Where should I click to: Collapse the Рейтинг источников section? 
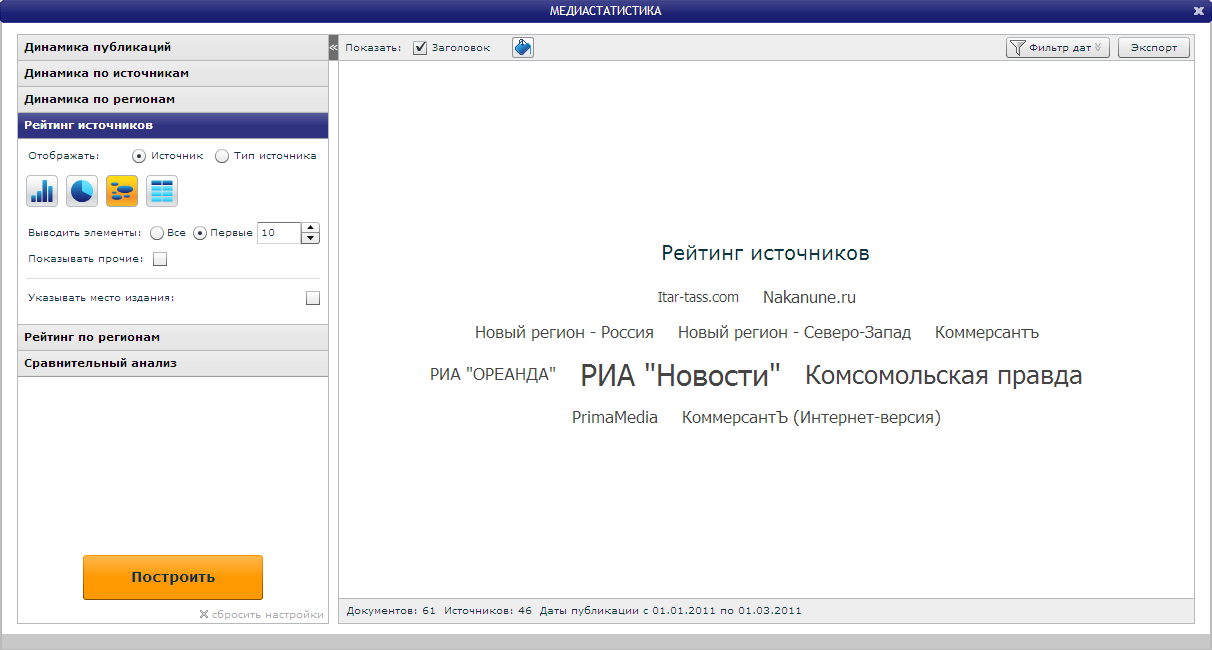coord(173,125)
